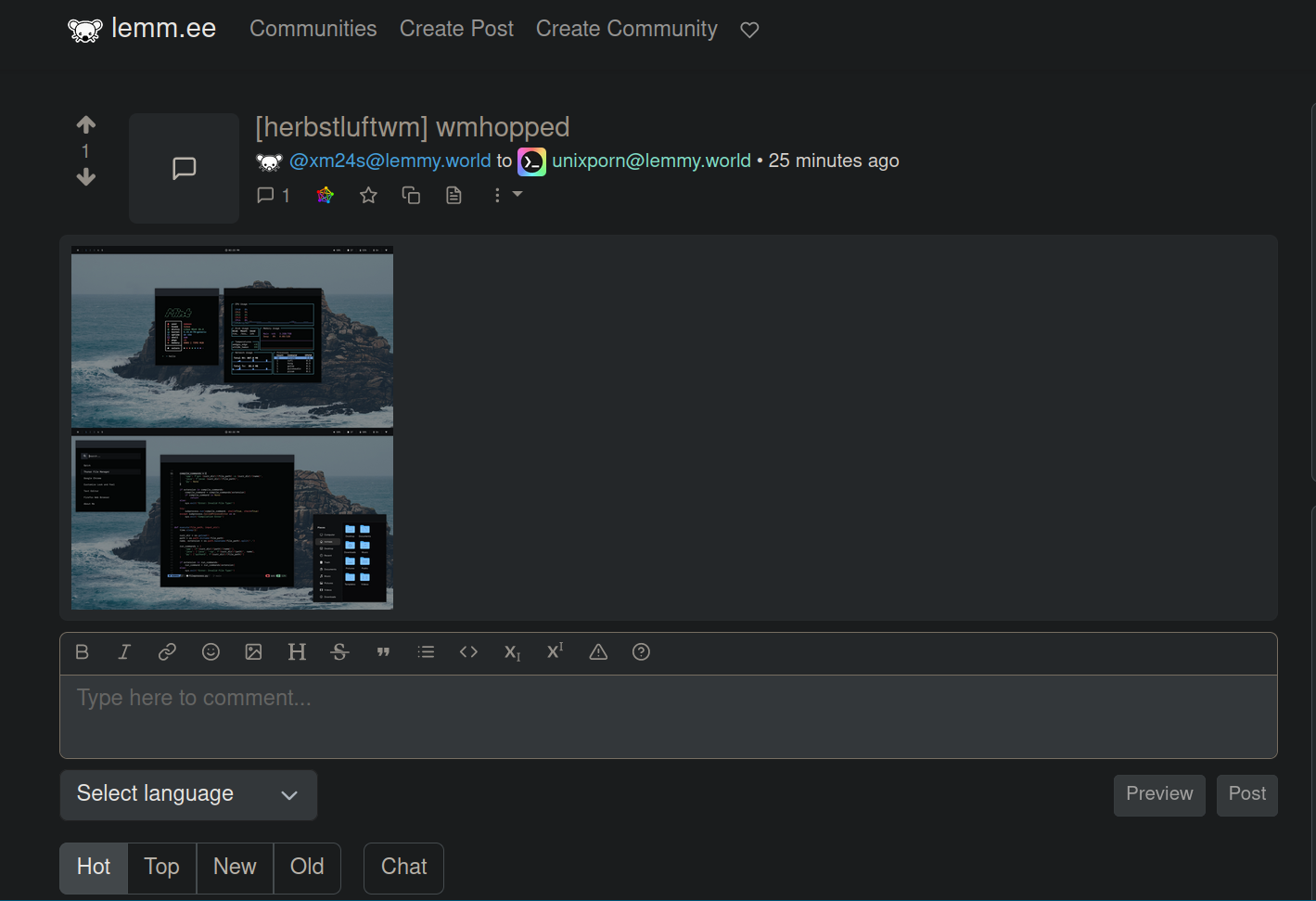The image size is (1316, 901).
Task: Insert a code block in the comment
Action: [x=468, y=651]
